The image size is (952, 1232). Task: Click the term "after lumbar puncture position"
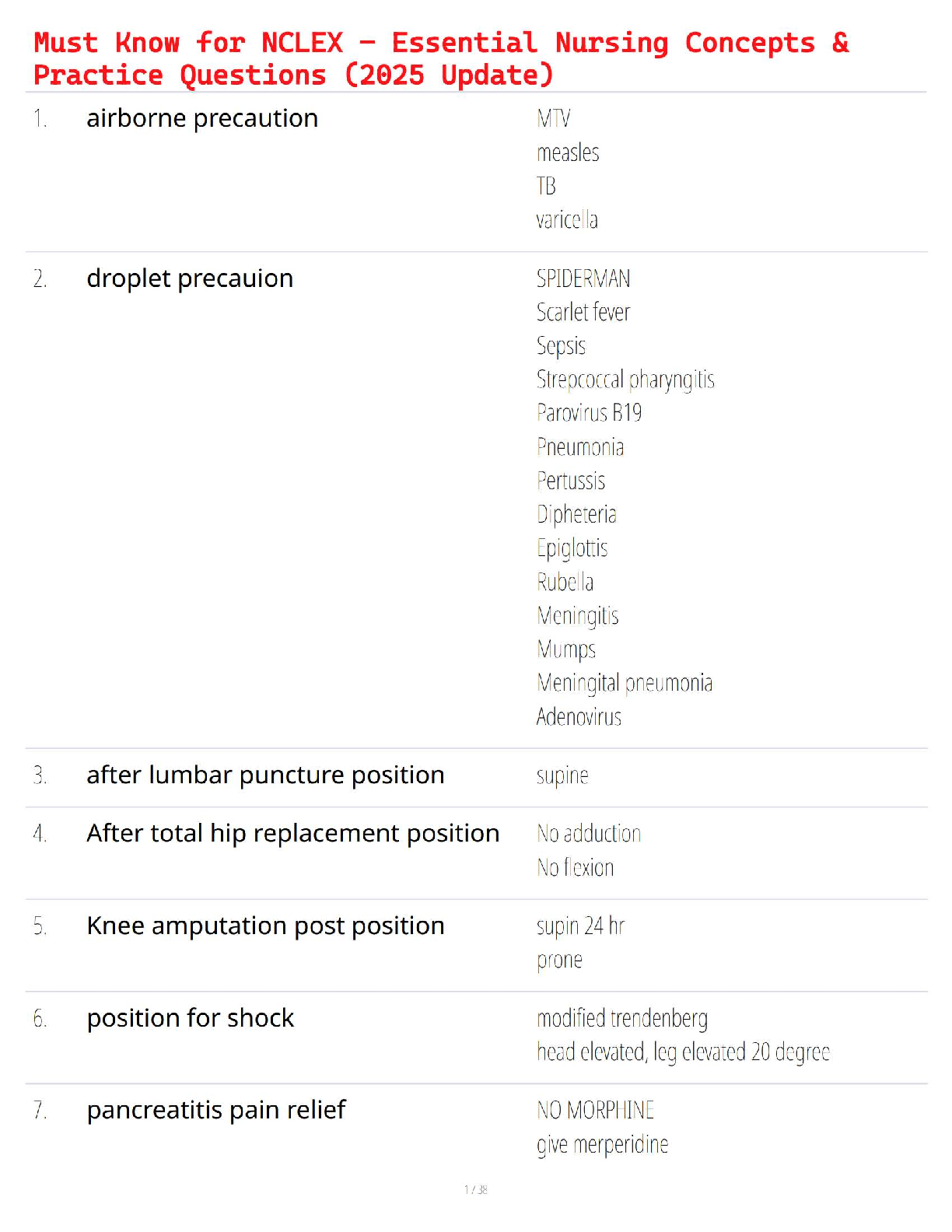pyautogui.click(x=265, y=775)
